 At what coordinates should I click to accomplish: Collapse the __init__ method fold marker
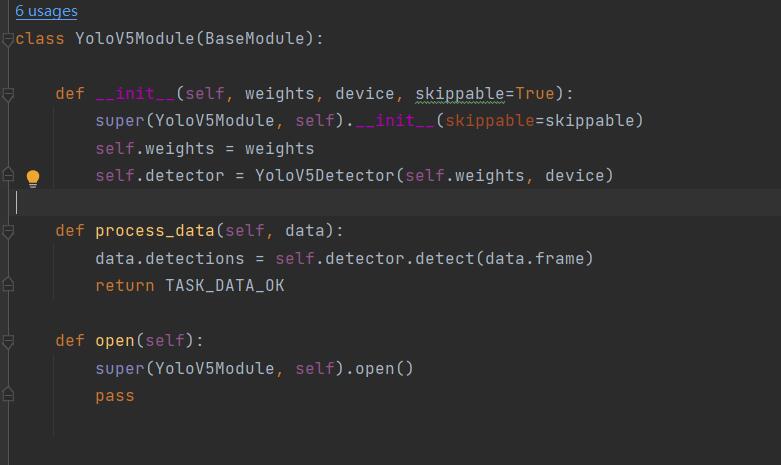coord(7,94)
